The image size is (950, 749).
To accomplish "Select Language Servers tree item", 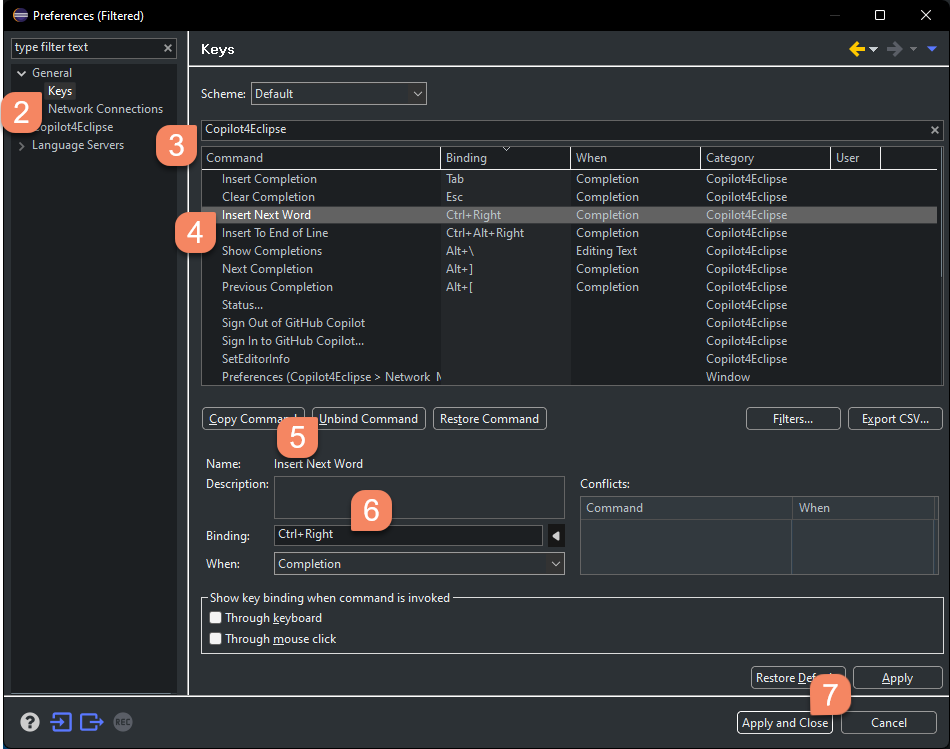I will 78,145.
